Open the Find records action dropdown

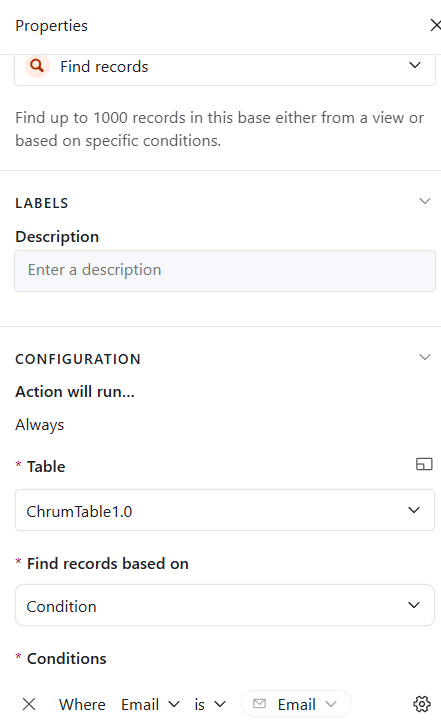coord(225,67)
